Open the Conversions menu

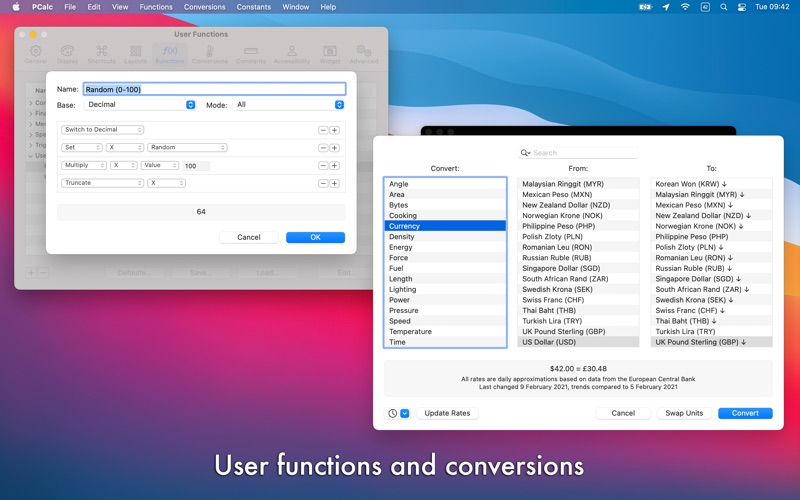click(x=205, y=7)
